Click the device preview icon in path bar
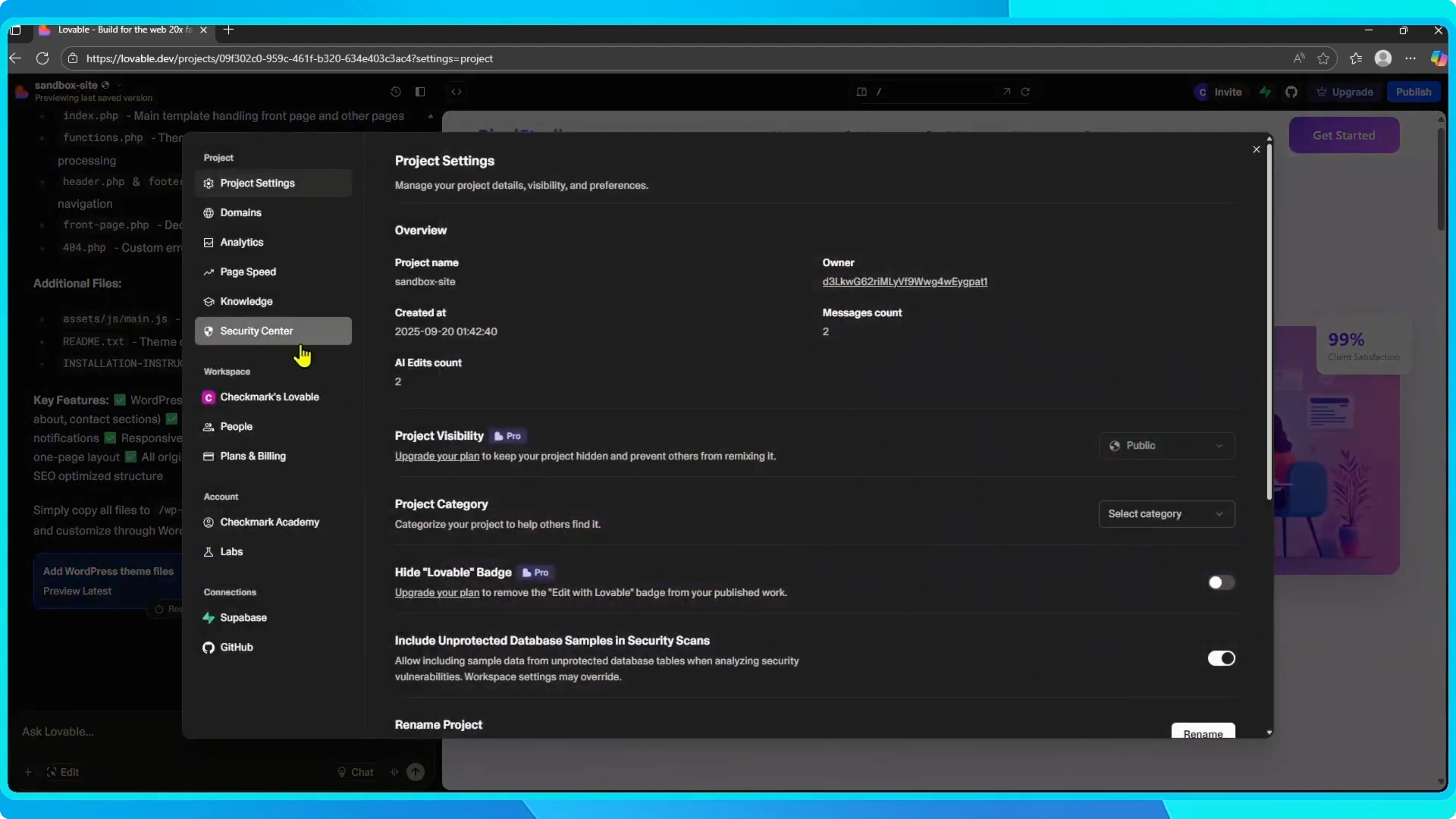This screenshot has height=819, width=1456. click(861, 91)
